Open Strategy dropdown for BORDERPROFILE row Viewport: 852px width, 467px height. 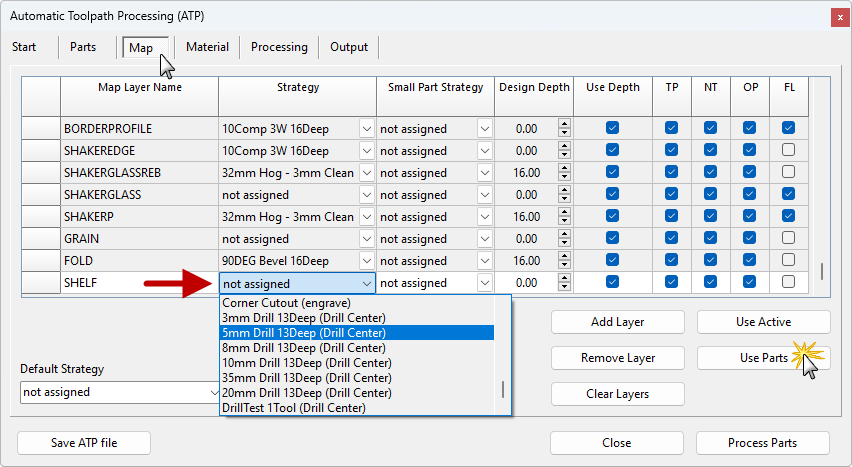click(x=366, y=129)
